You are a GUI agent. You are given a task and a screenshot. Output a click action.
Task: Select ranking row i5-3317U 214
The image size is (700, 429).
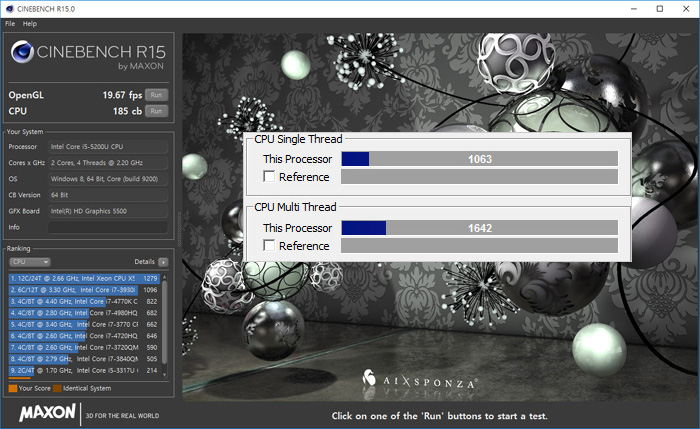[x=83, y=371]
